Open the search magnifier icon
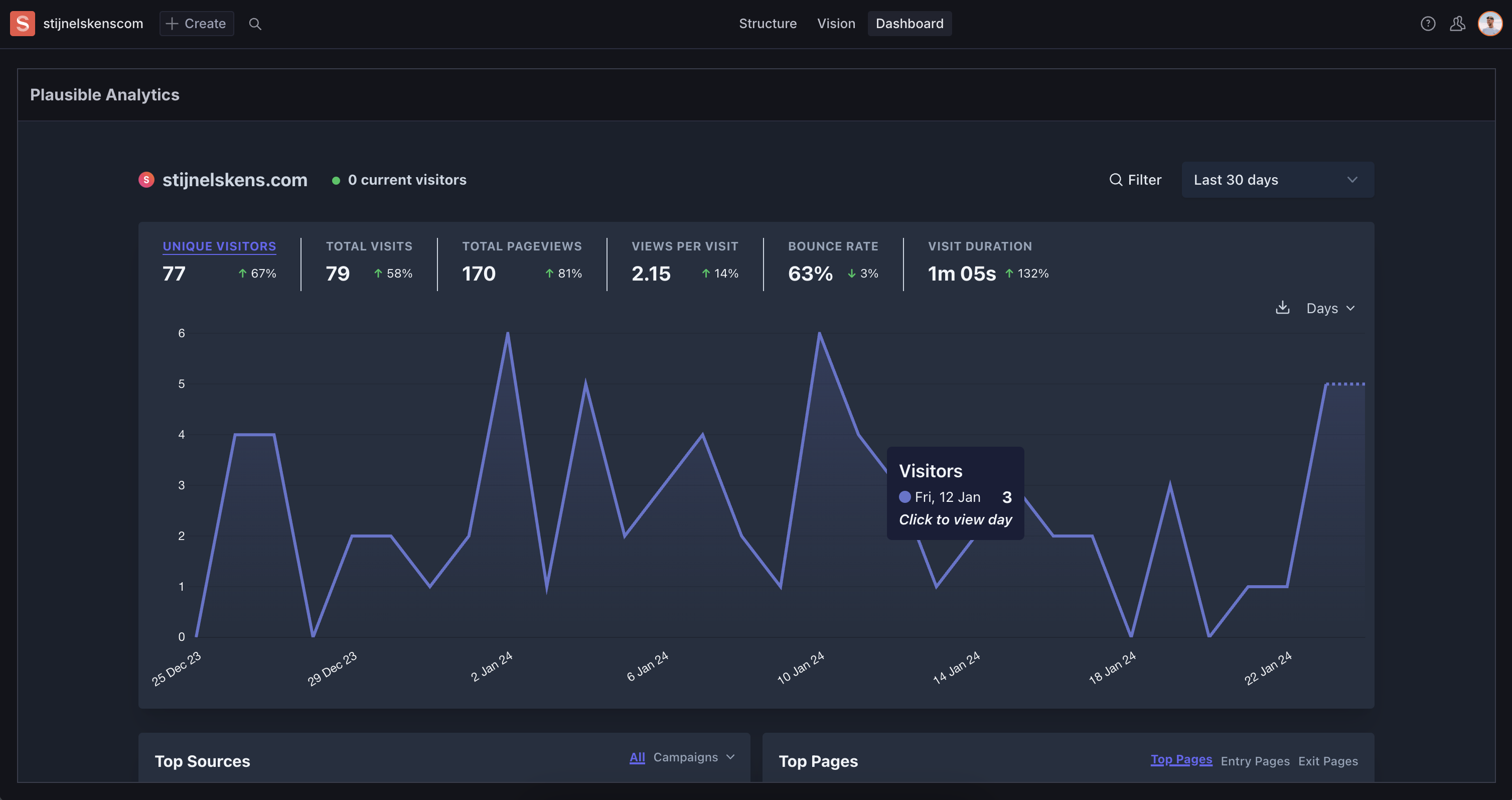 pos(255,24)
